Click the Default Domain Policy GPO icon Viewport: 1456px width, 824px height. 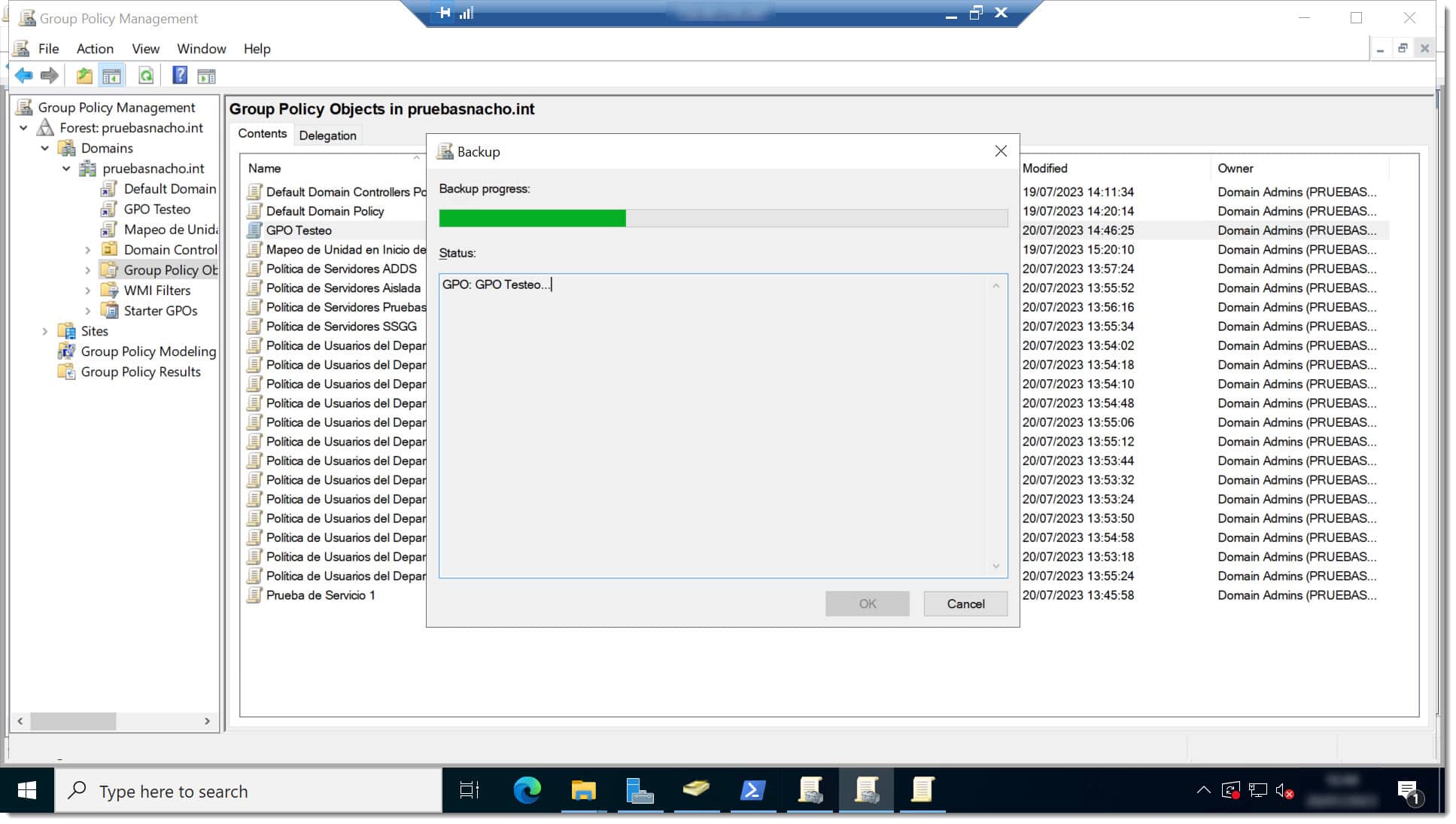[x=254, y=211]
